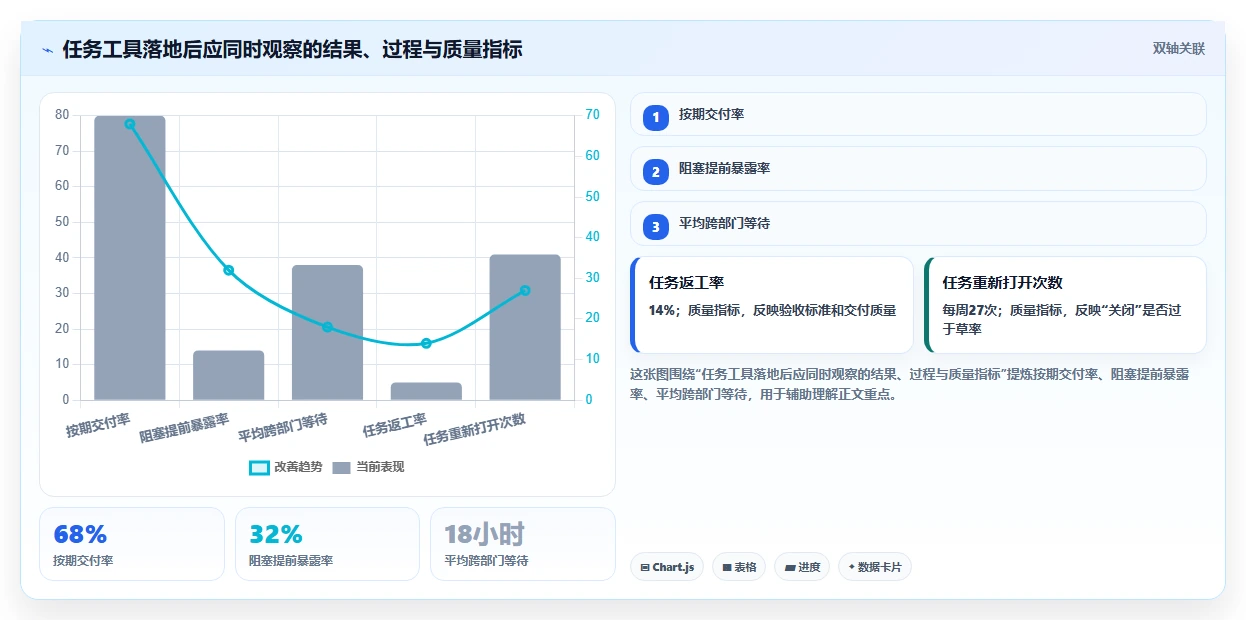Click the 当前表现 gray legend swatch
This screenshot has height=620, width=1246.
342,467
